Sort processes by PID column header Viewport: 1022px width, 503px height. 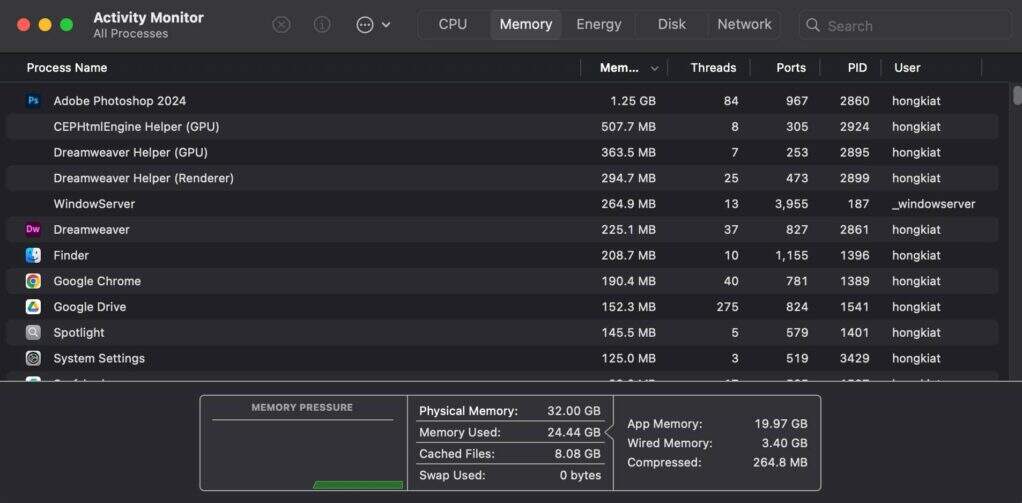coord(857,68)
